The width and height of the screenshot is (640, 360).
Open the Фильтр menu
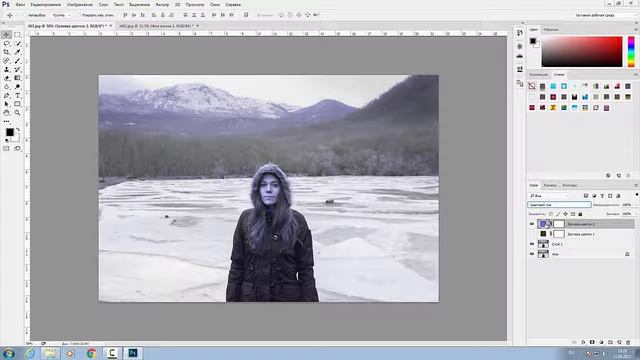162,4
